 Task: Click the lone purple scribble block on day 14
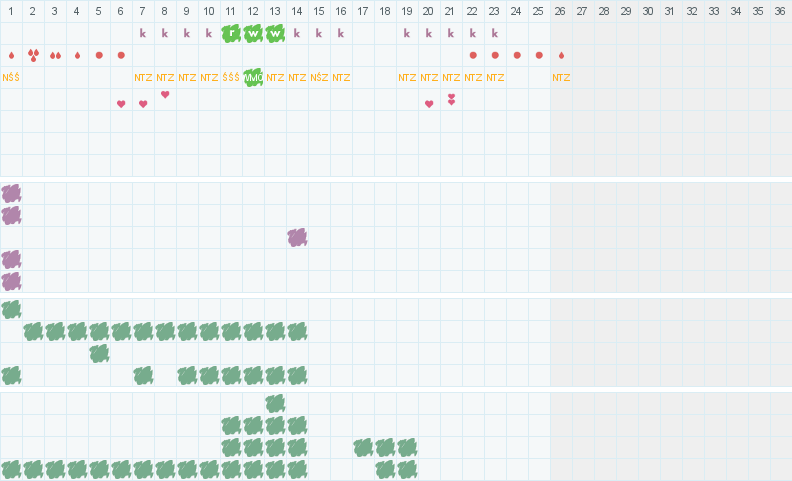(297, 237)
